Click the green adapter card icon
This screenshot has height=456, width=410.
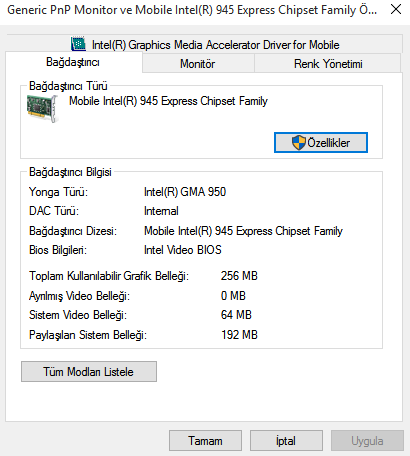point(42,108)
